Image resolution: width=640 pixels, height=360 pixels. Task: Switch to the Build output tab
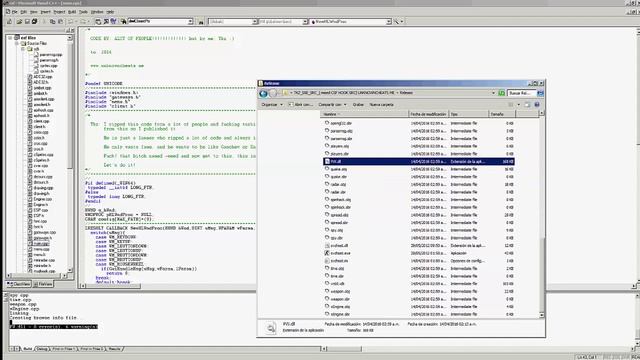[x=27, y=349]
